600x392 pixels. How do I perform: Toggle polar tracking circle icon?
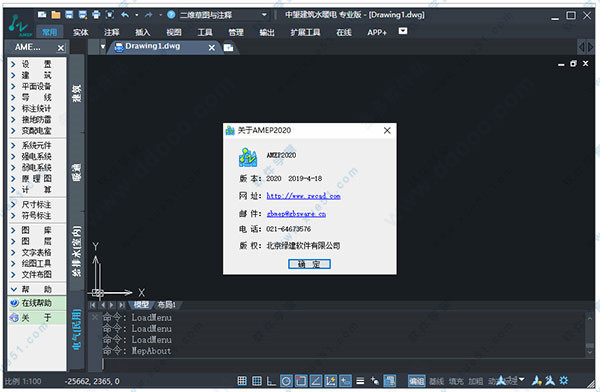pos(286,381)
